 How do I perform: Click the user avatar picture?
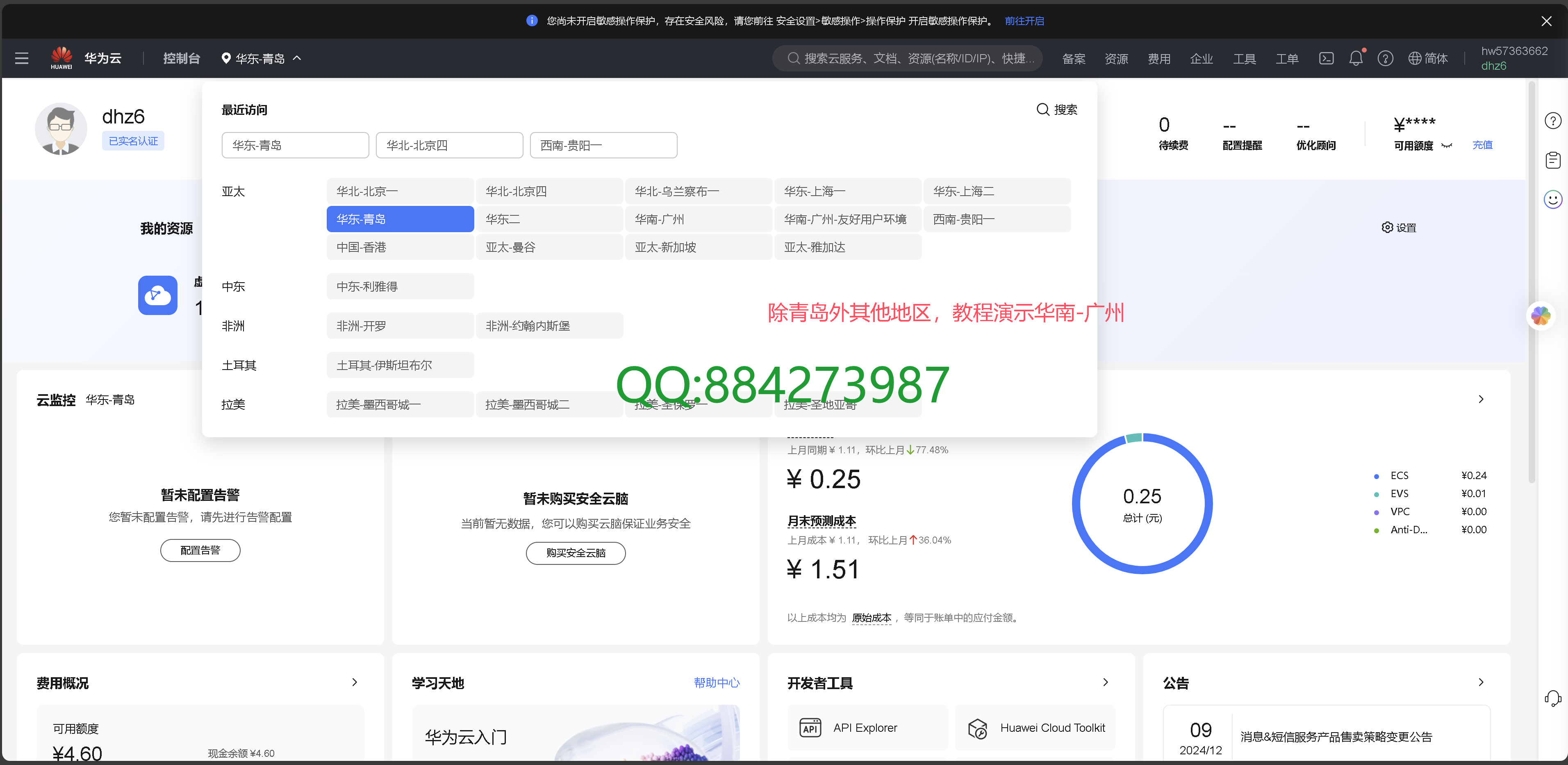(61, 129)
